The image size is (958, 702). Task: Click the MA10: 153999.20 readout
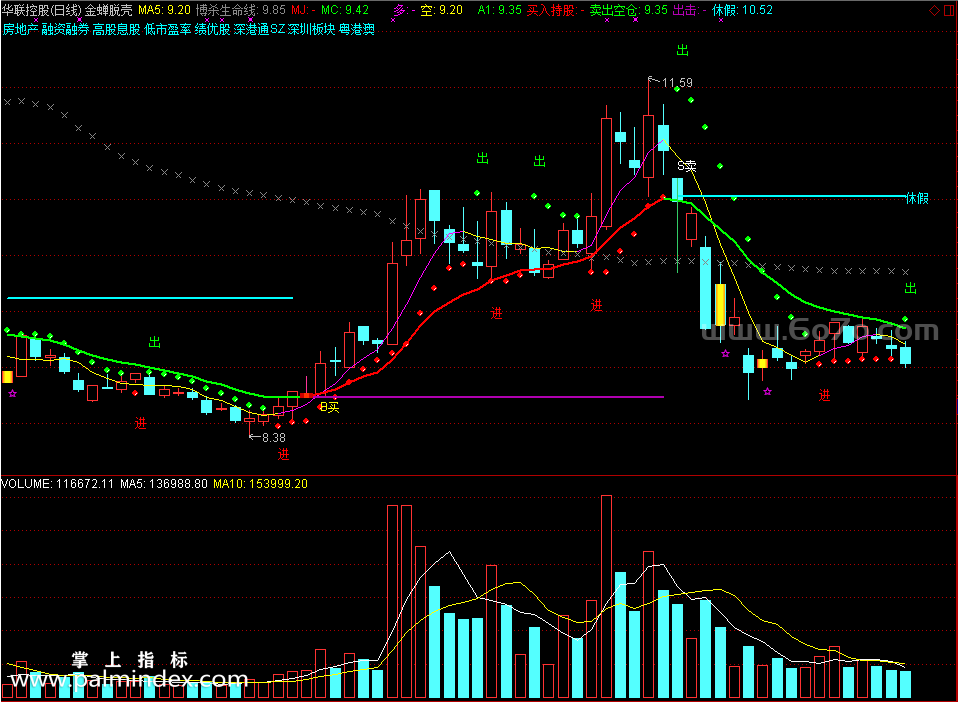coord(260,484)
